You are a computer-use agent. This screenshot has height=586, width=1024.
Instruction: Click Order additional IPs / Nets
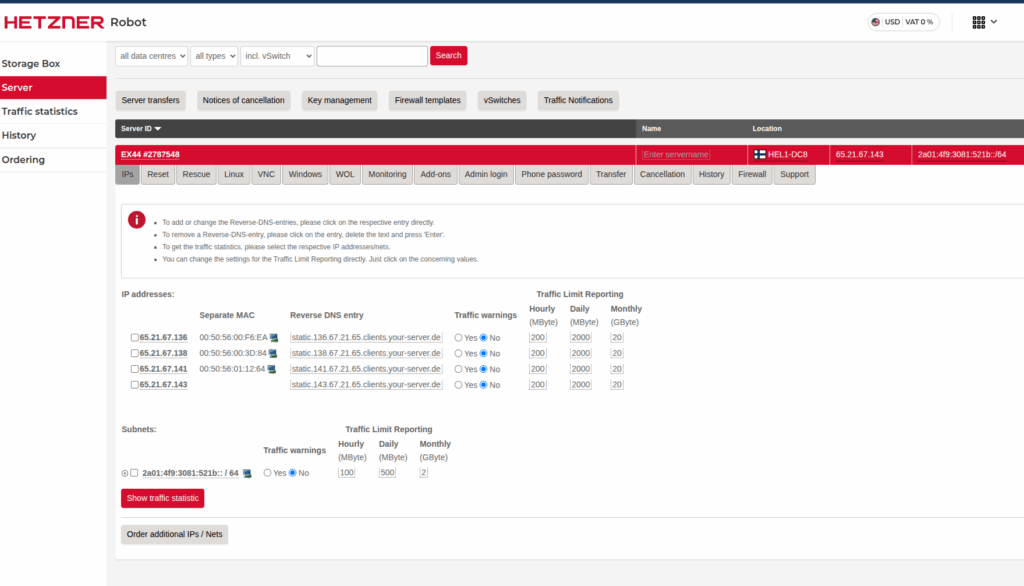pos(174,533)
